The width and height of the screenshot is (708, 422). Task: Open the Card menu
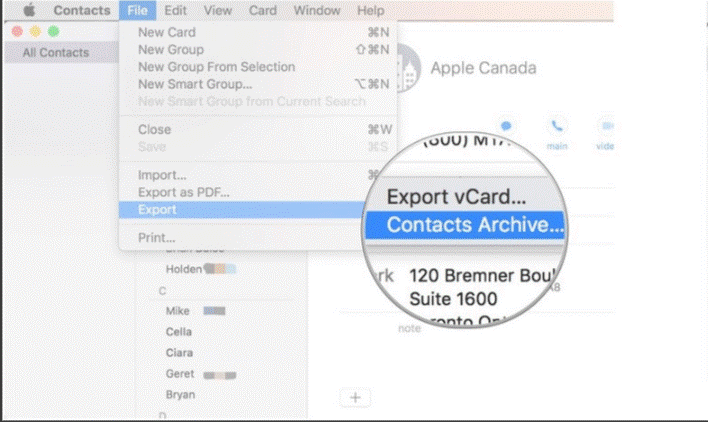coord(263,10)
